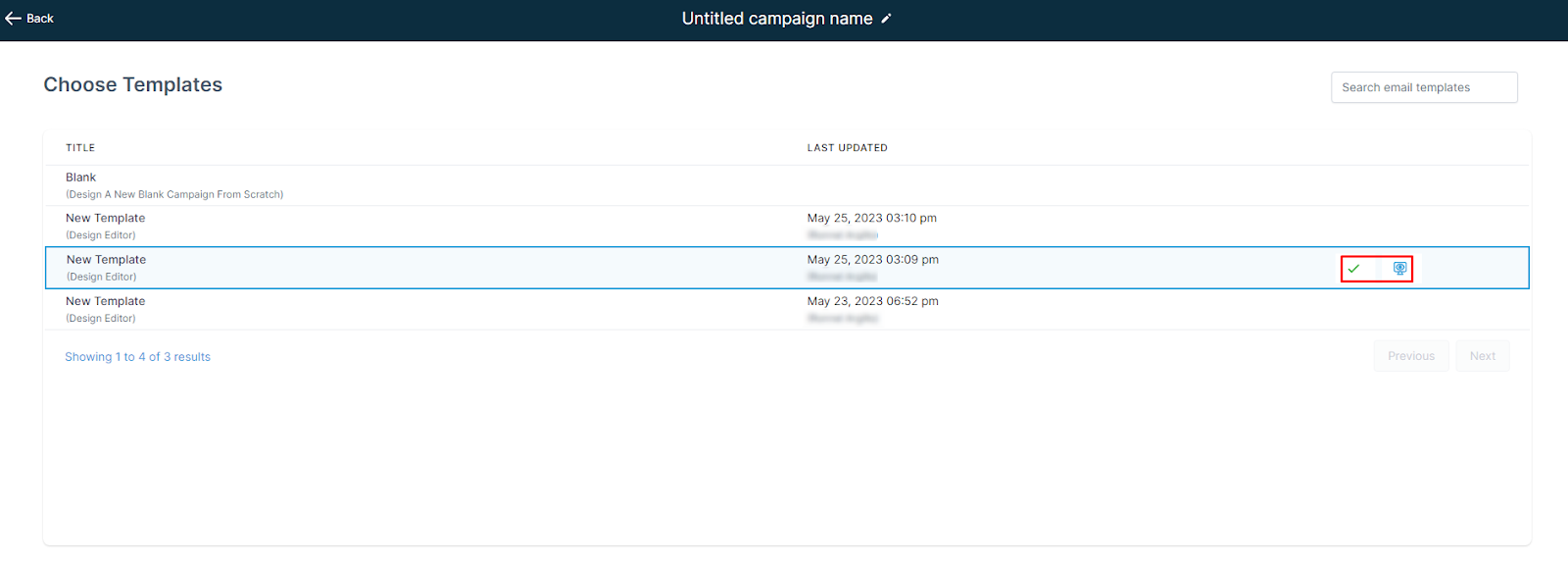Preview template with the monitor eye icon

pyautogui.click(x=1399, y=269)
